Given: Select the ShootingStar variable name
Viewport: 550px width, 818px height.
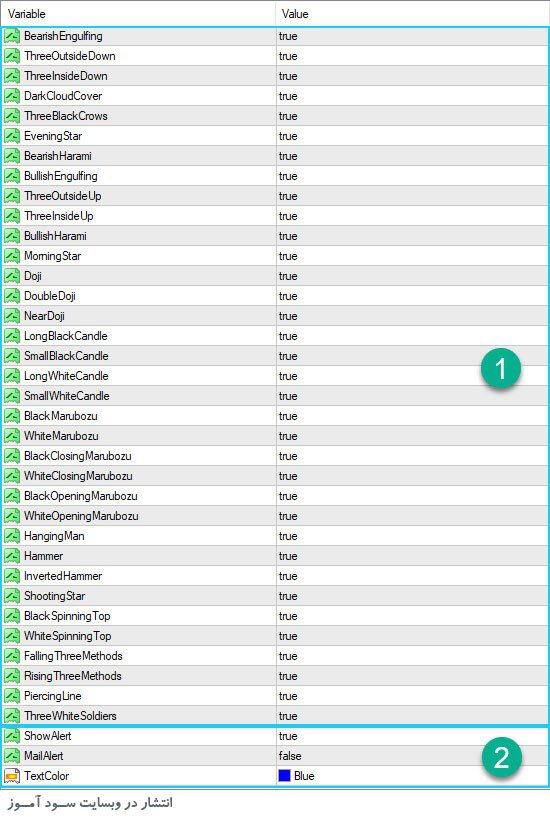Looking at the screenshot, I should 54,596.
